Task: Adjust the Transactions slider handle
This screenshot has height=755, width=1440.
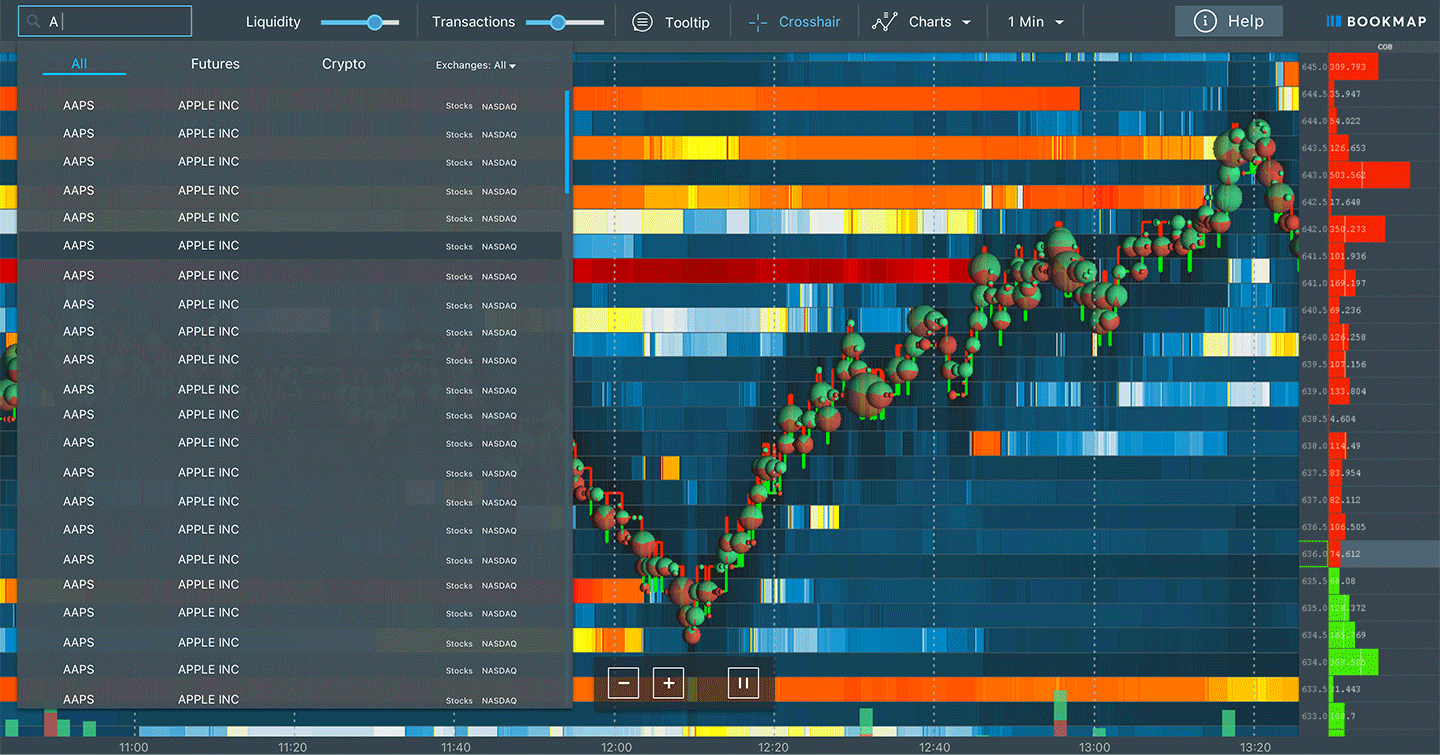Action: (558, 22)
